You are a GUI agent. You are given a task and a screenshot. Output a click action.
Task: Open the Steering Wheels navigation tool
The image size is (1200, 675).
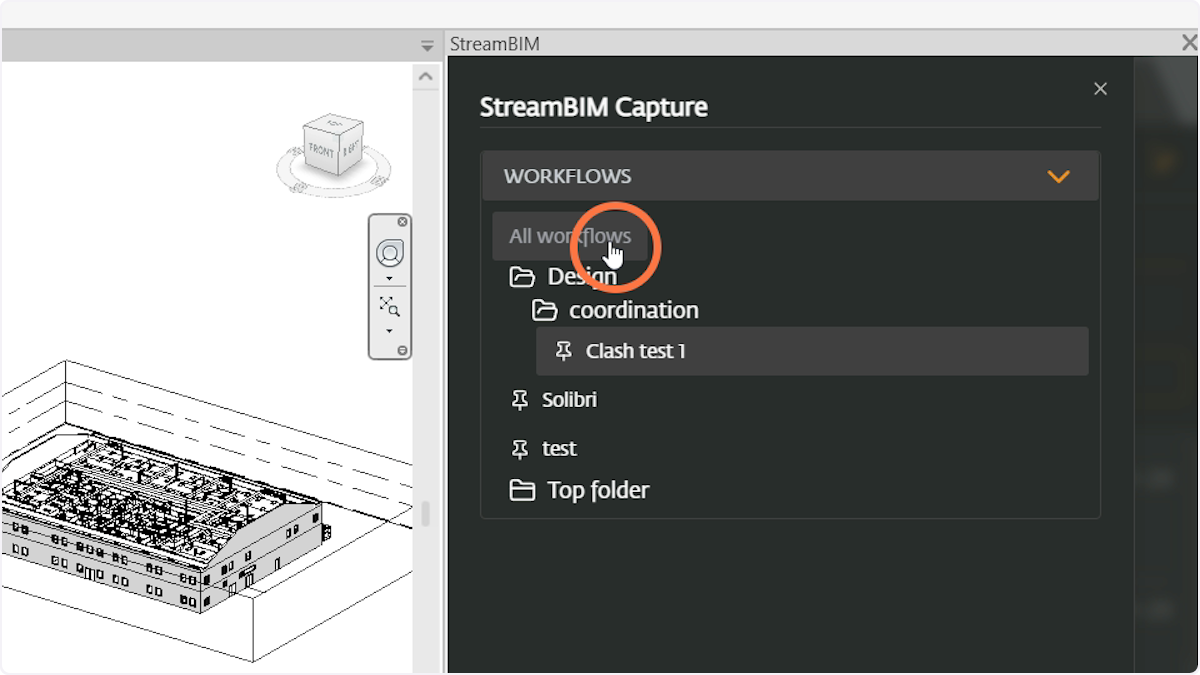389,252
